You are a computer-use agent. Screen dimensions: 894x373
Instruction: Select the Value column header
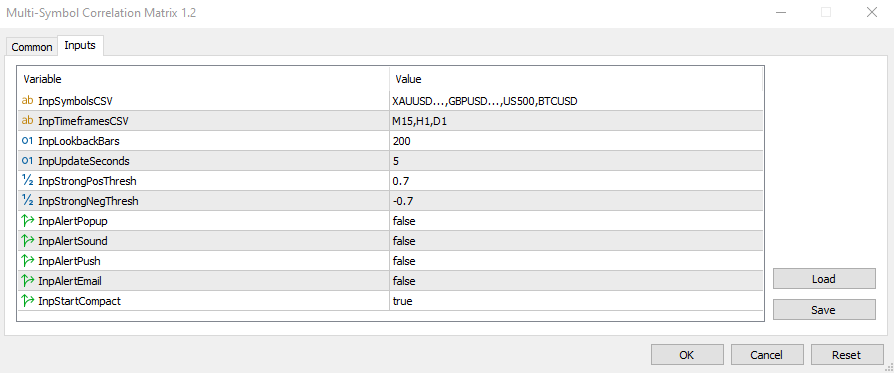click(576, 79)
